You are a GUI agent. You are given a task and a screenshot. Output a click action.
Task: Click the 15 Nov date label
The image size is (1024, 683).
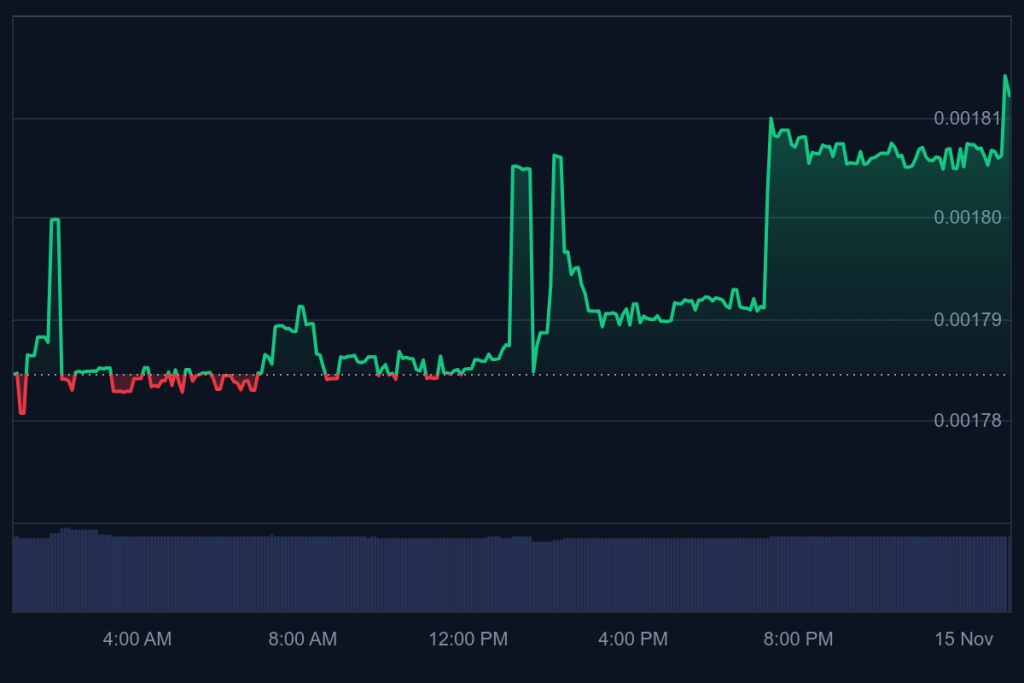pyautogui.click(x=964, y=639)
